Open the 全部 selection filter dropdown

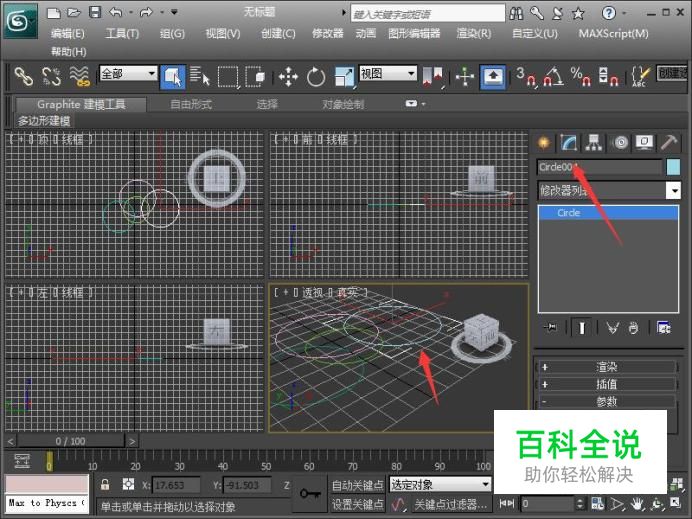pyautogui.click(x=127, y=74)
